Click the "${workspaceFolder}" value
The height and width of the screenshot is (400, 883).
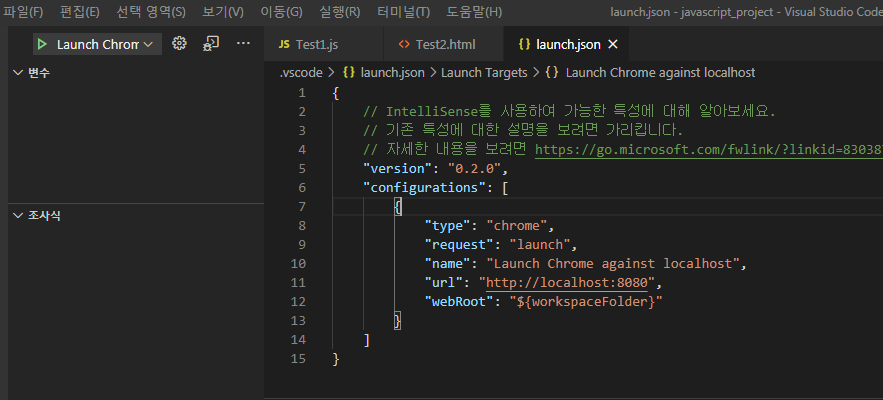tap(586, 301)
